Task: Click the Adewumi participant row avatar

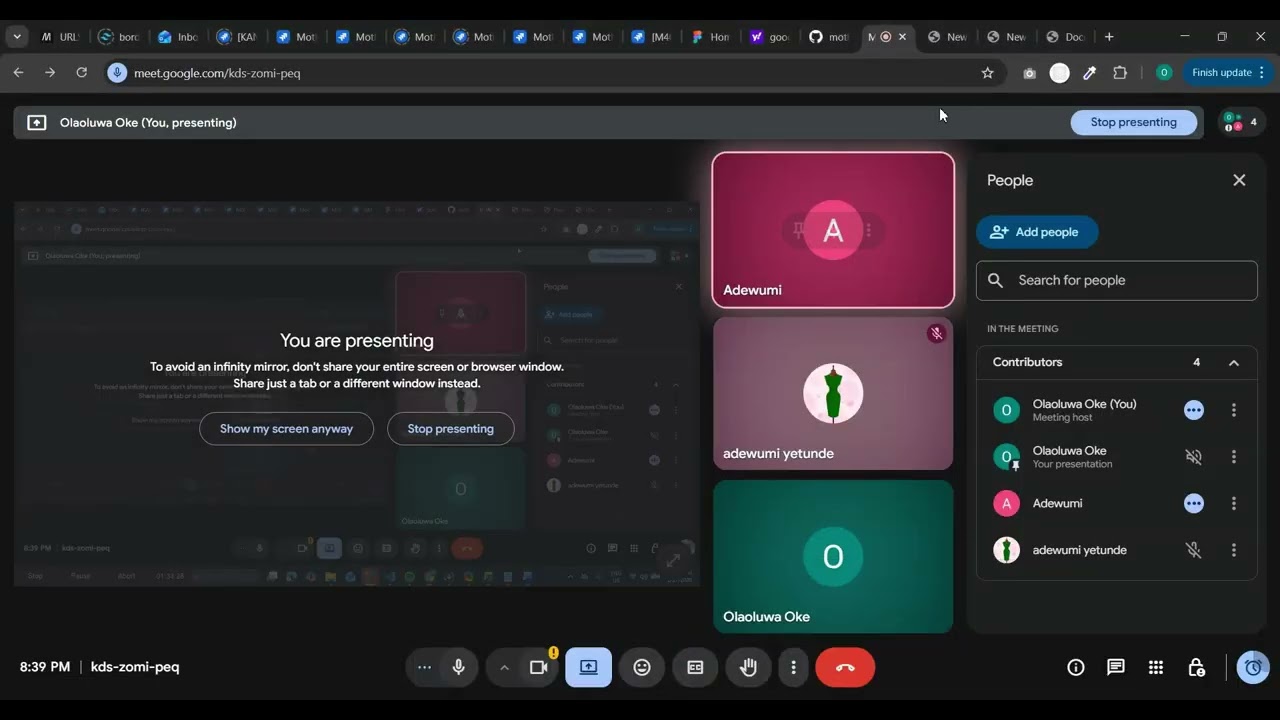Action: 1006,503
